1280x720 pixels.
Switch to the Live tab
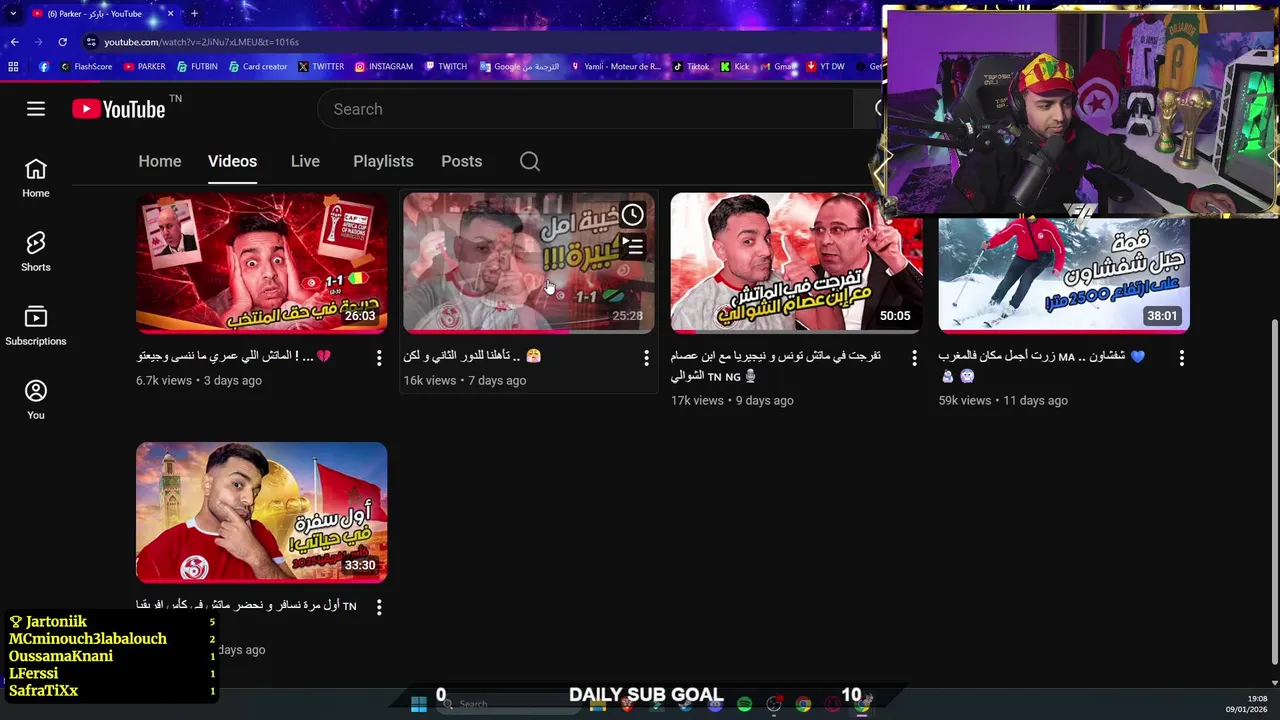pyautogui.click(x=305, y=161)
